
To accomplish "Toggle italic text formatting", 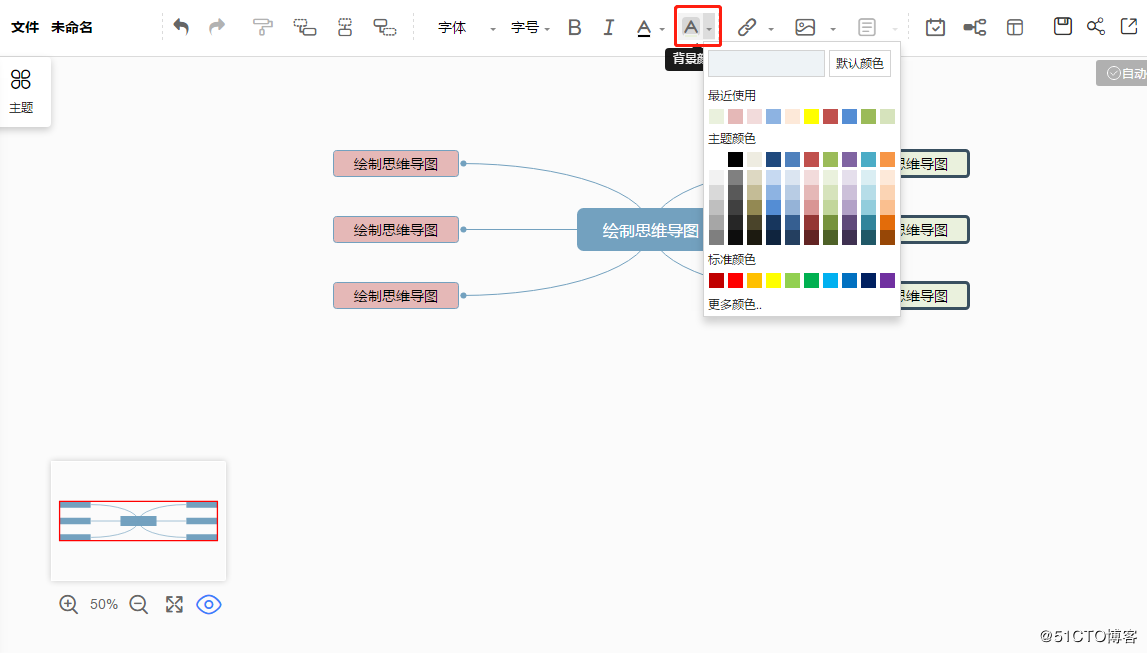I will (609, 27).
